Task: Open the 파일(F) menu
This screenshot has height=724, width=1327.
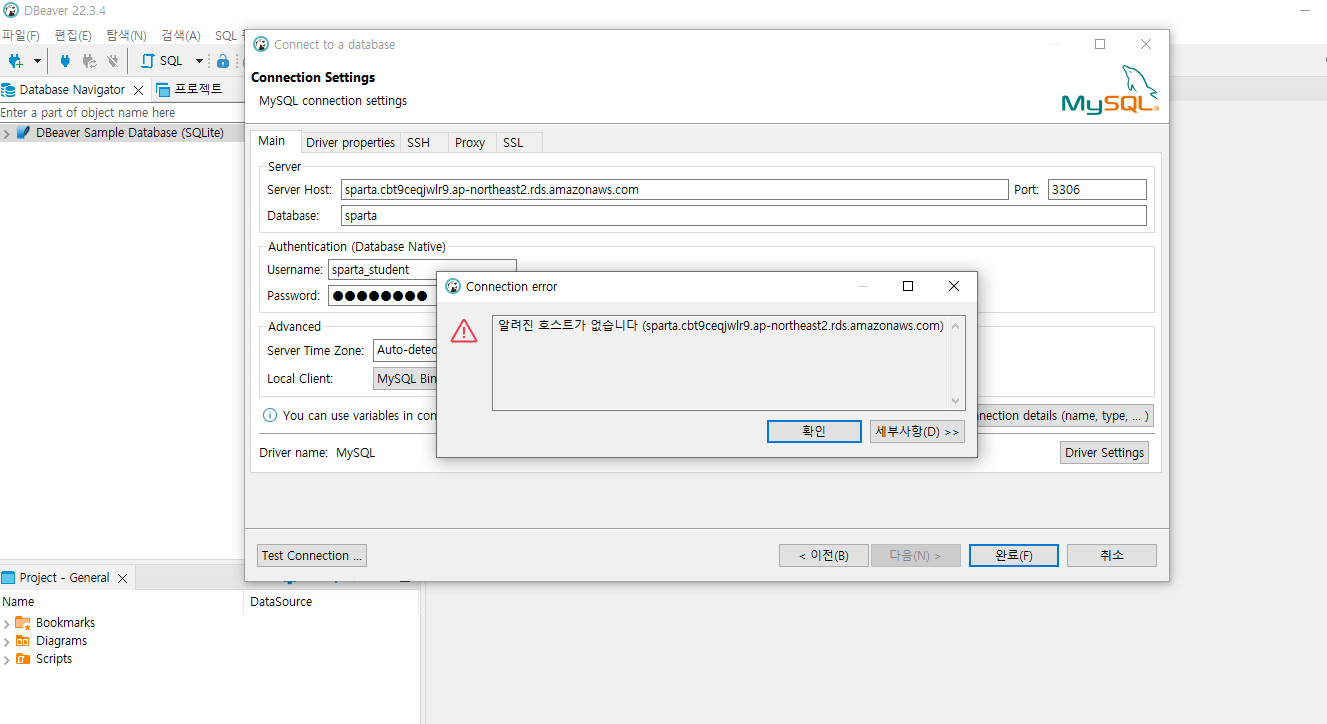Action: (21, 35)
